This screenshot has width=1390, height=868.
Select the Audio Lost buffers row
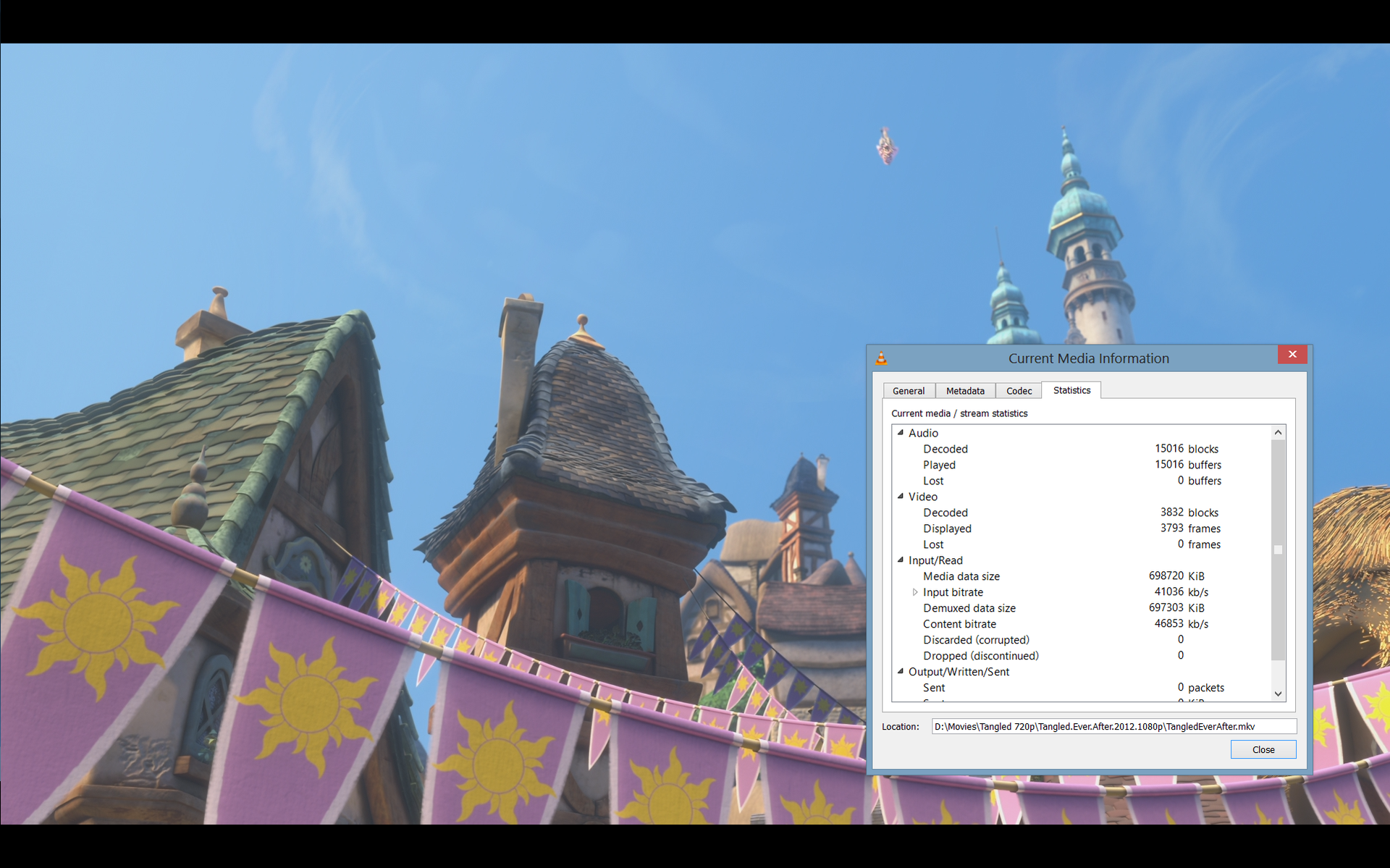tap(1082, 481)
